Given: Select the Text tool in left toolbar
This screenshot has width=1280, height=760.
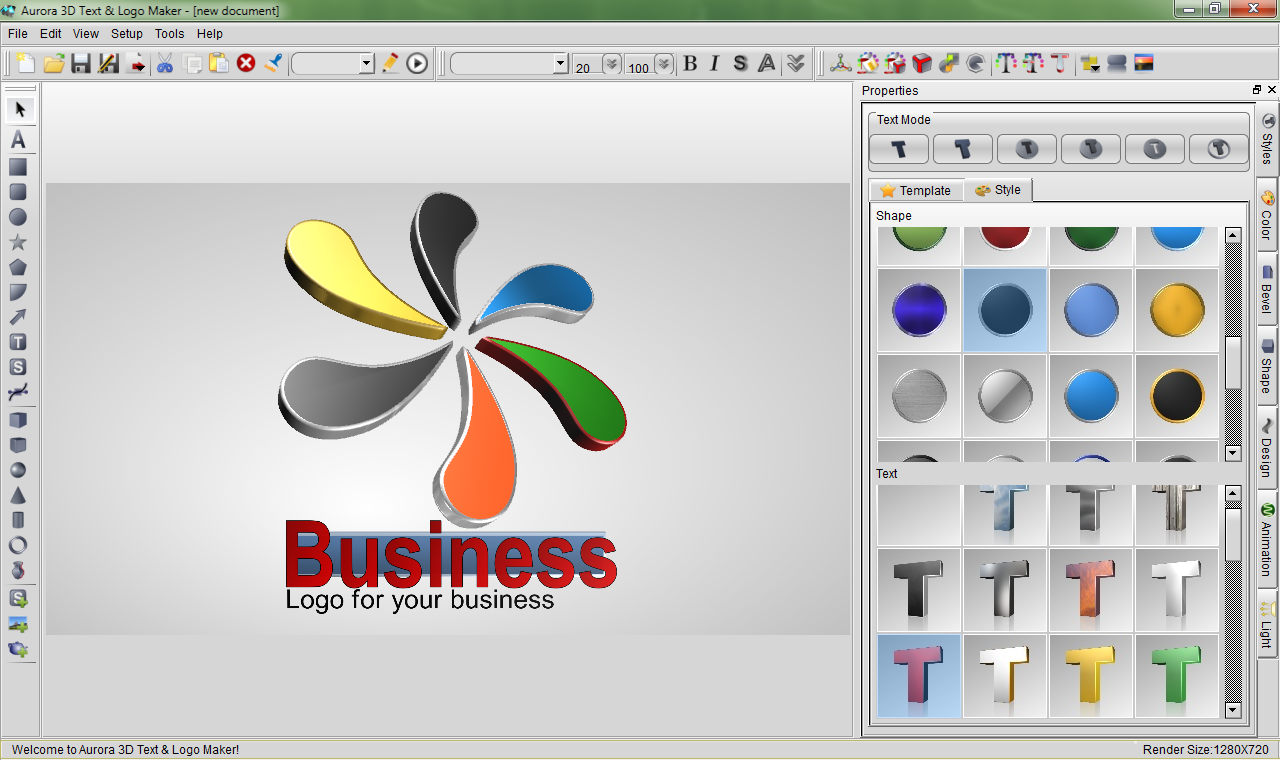Looking at the screenshot, I should 18,140.
